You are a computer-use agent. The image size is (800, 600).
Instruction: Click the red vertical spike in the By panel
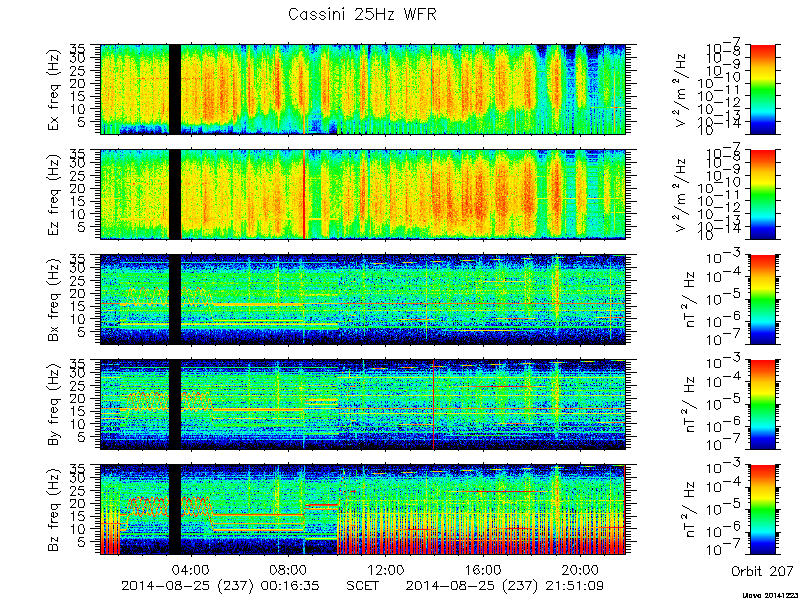(434, 405)
